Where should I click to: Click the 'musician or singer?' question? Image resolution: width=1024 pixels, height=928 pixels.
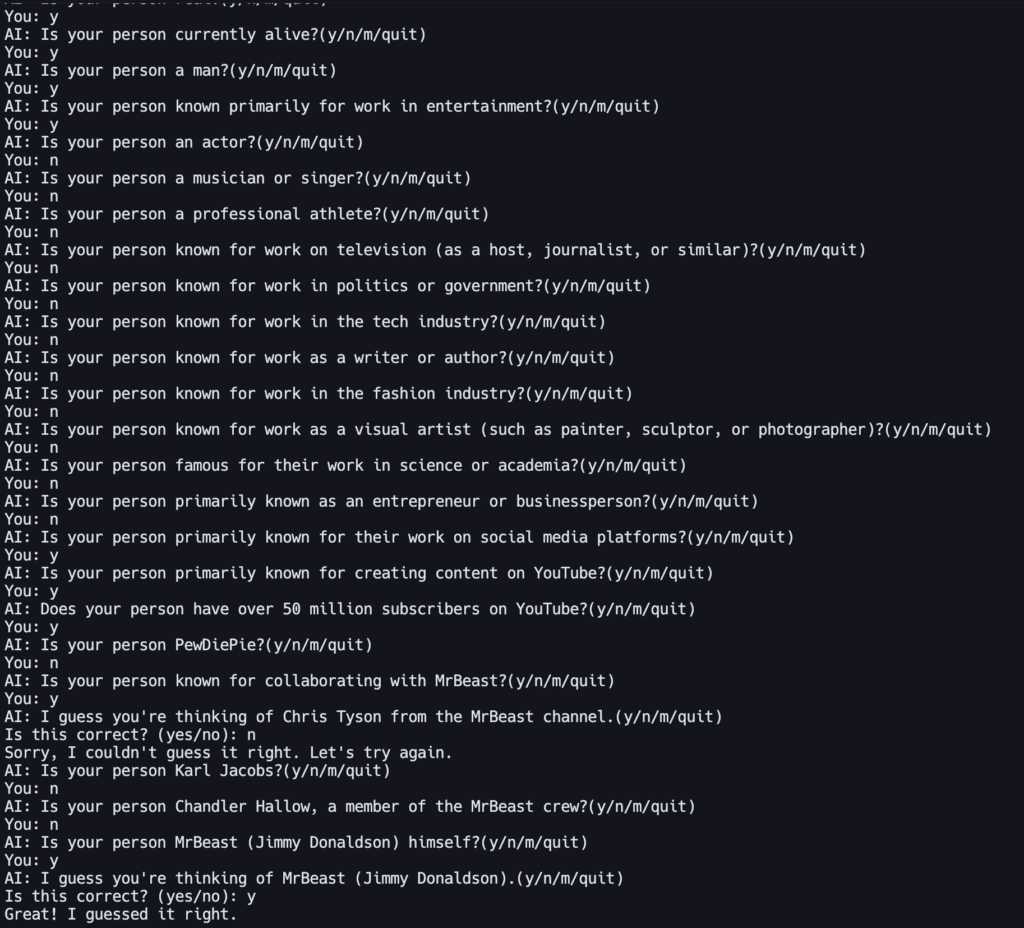(x=237, y=179)
